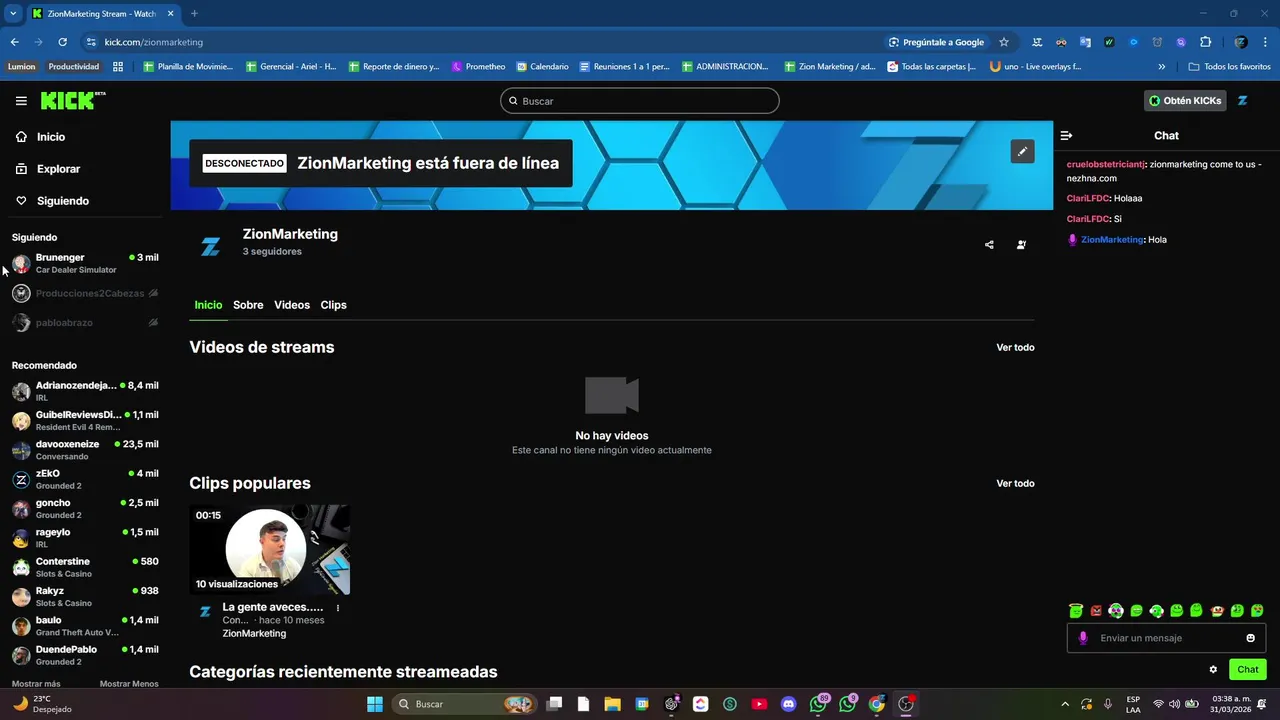Open OBS Studio from the taskbar
The height and width of the screenshot is (720, 1280).
[906, 704]
